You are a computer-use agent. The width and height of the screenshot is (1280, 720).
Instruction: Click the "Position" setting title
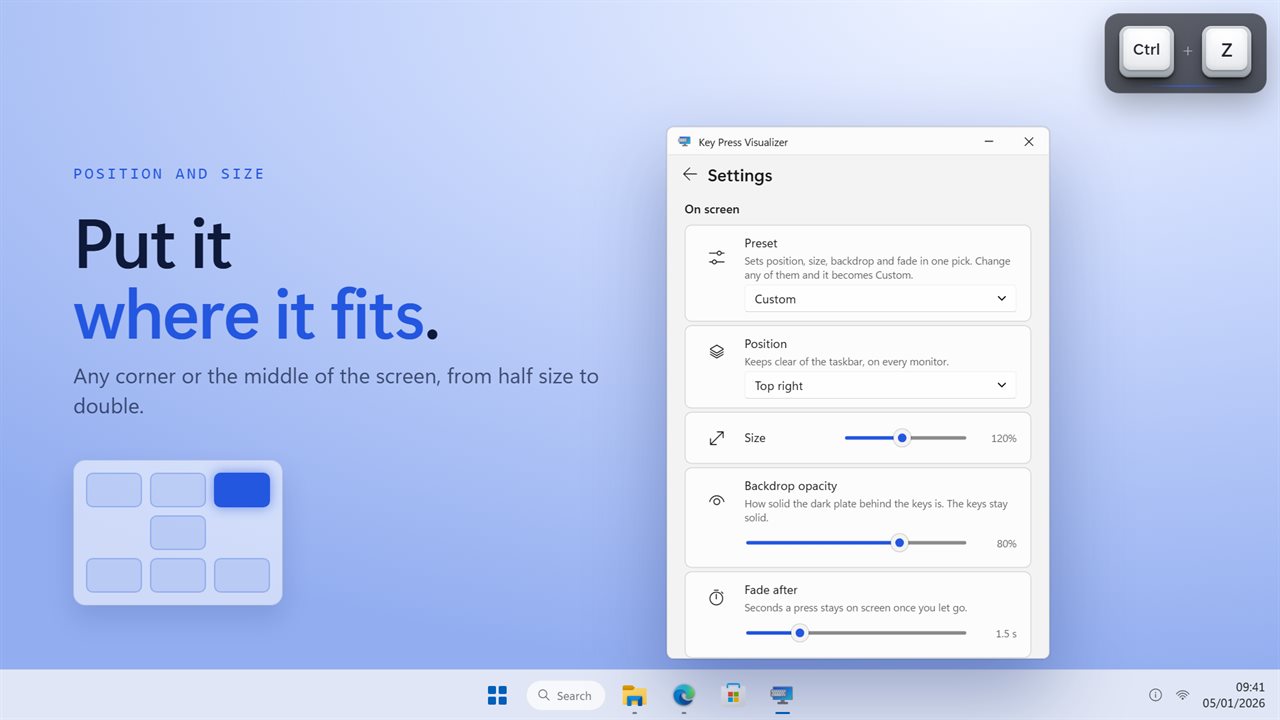(766, 344)
